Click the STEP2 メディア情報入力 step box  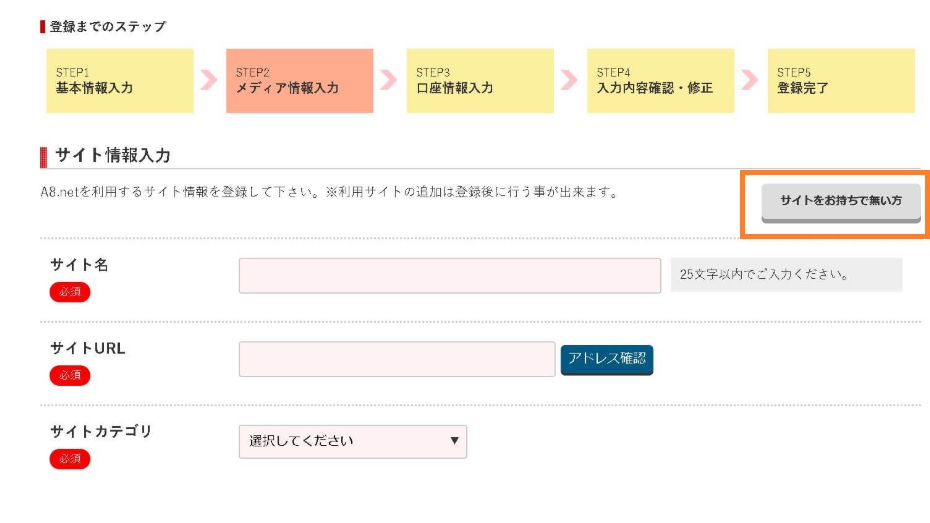point(299,81)
